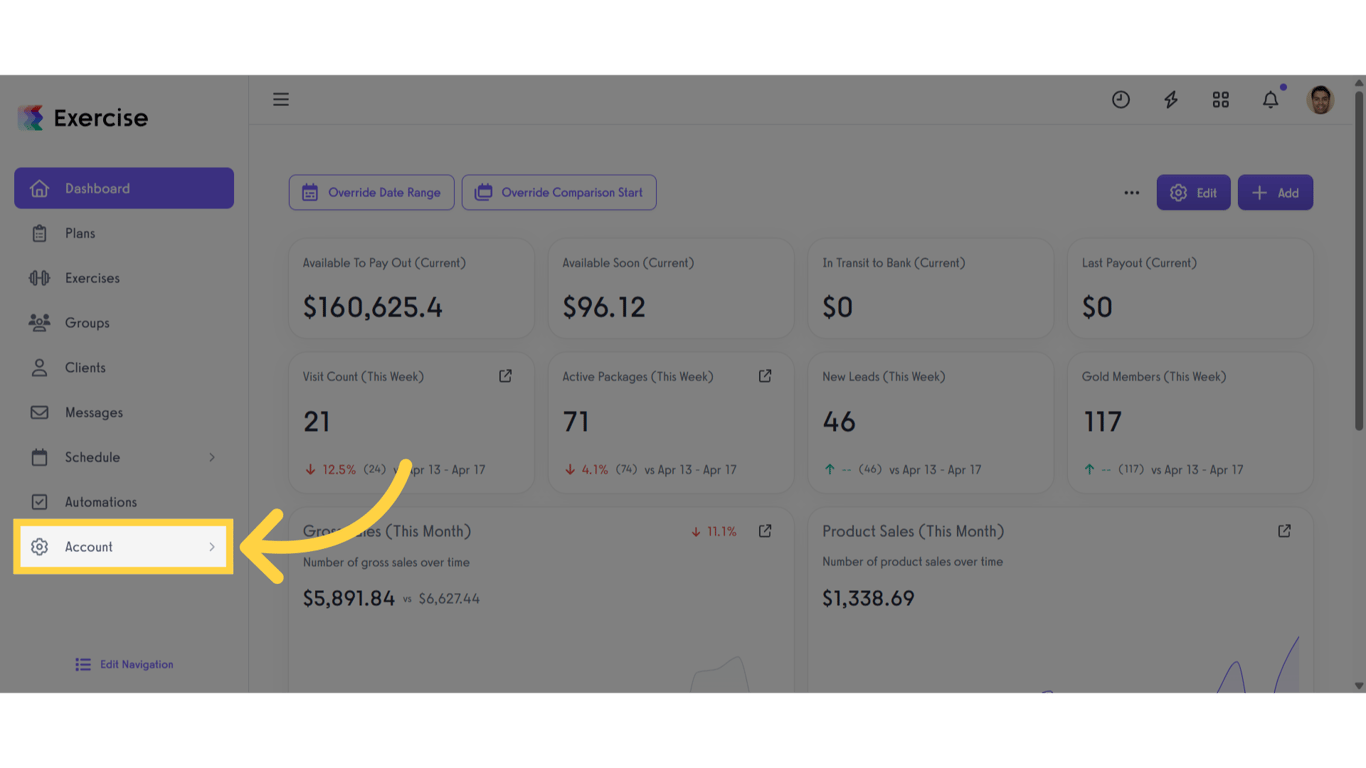Click the user profile avatar

click(x=1320, y=99)
